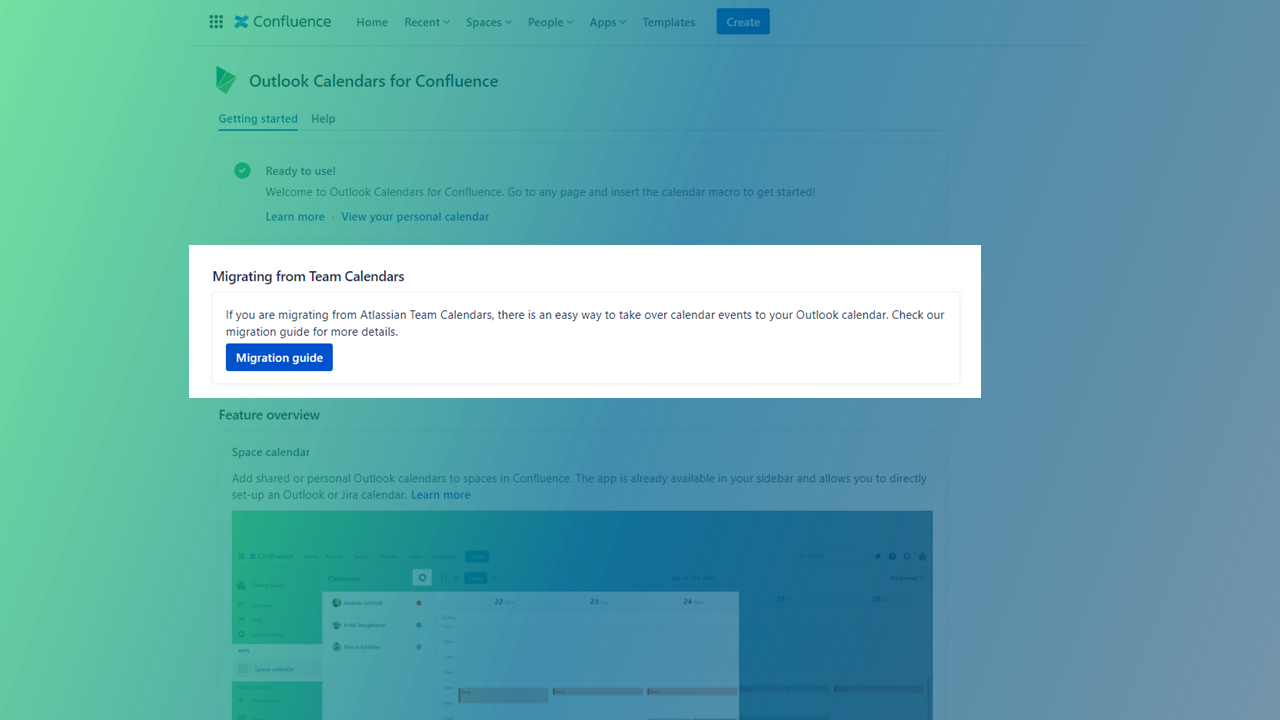Open Learn more link under Ready to use
The width and height of the screenshot is (1280, 720).
295,217
